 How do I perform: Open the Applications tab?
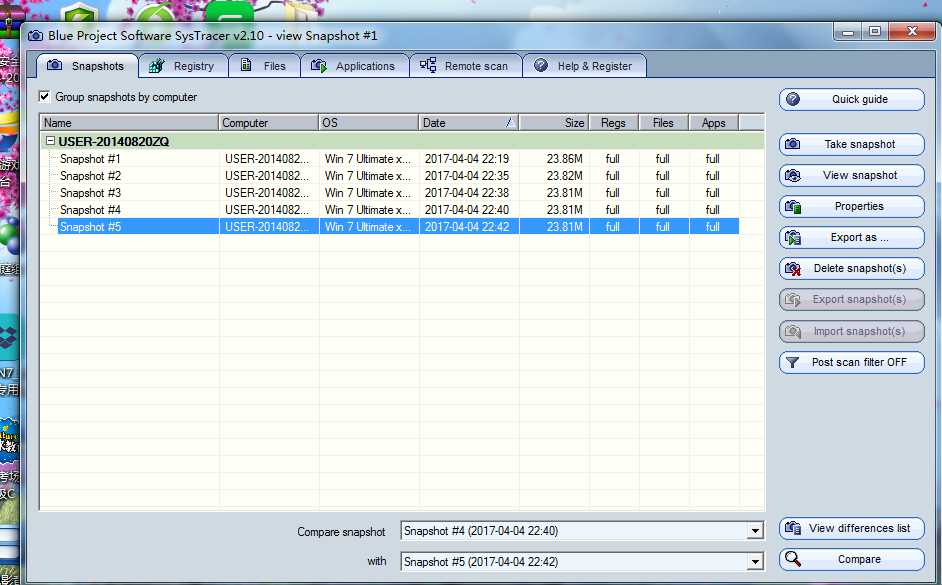pyautogui.click(x=354, y=65)
